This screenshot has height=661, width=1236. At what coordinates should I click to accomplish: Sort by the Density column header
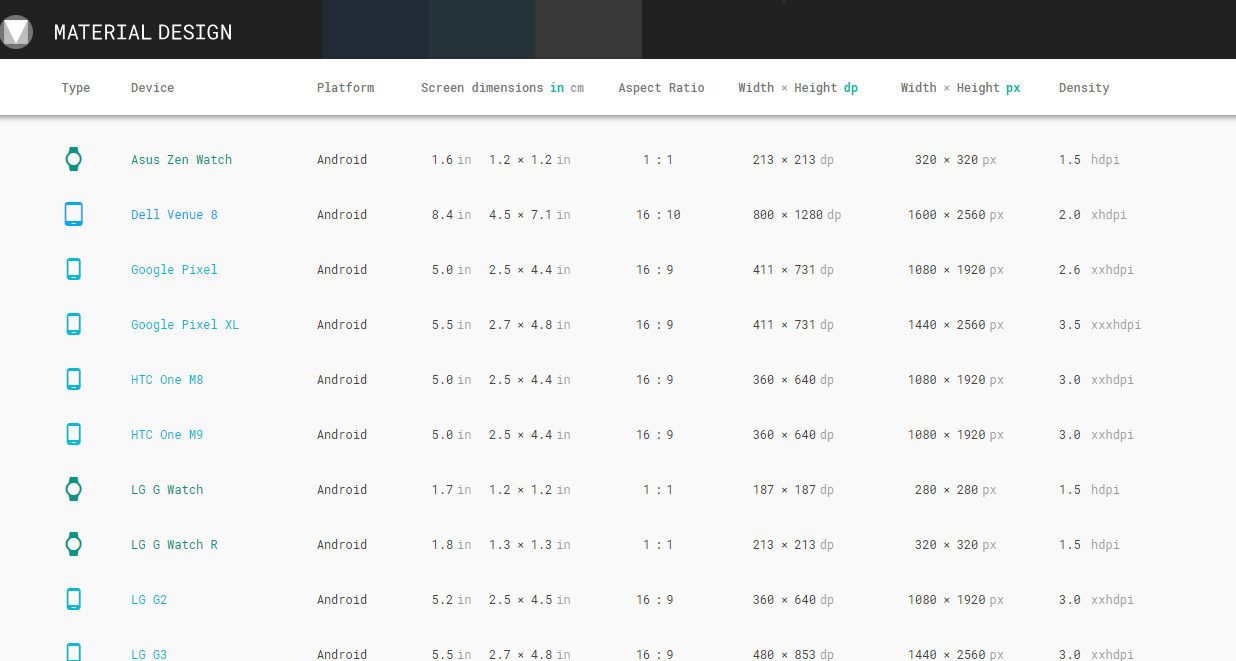1084,88
